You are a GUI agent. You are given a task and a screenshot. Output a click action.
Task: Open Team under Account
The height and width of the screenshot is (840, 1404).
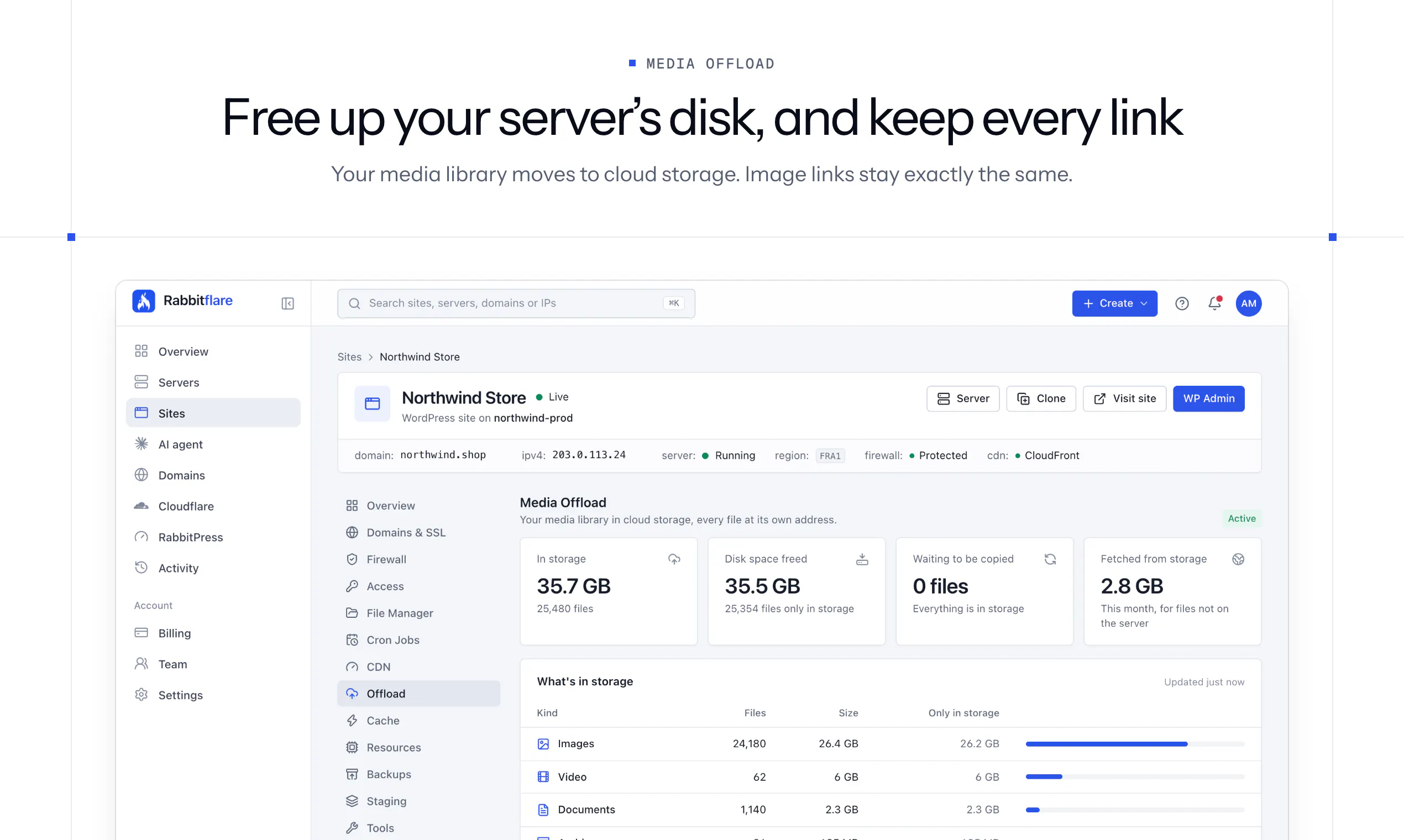[x=213, y=664]
